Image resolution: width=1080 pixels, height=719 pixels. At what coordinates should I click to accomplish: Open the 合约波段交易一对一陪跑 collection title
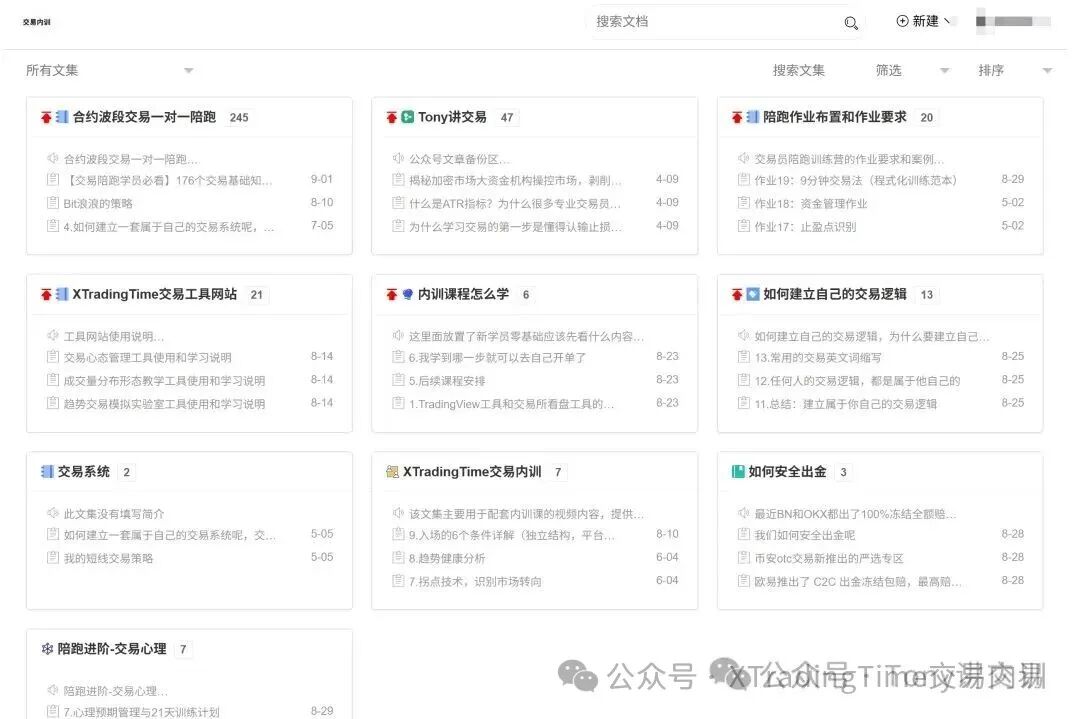(x=145, y=117)
